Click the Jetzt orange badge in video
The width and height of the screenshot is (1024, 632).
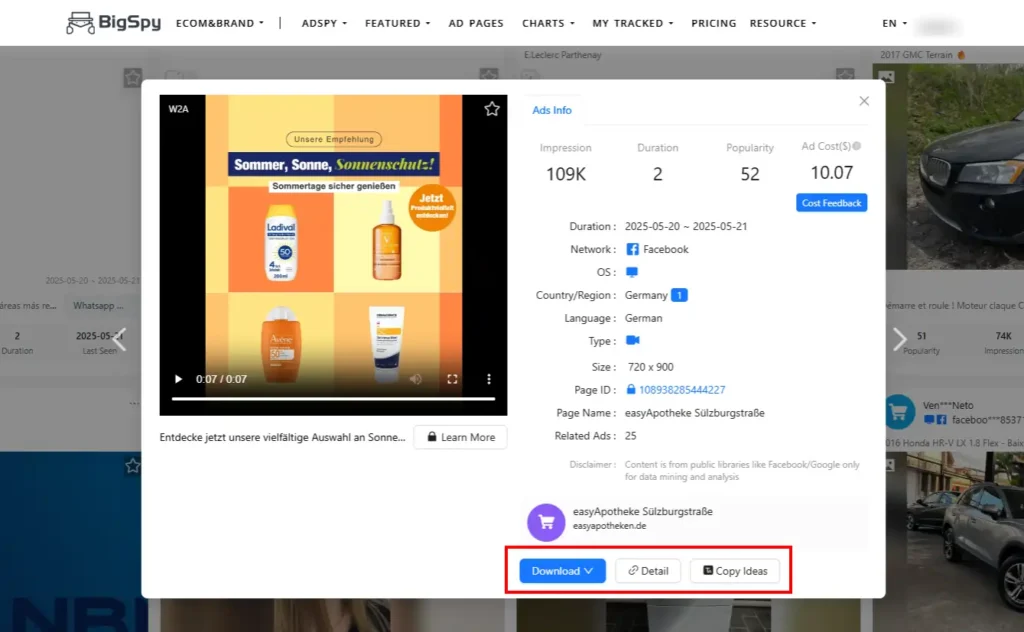(431, 207)
